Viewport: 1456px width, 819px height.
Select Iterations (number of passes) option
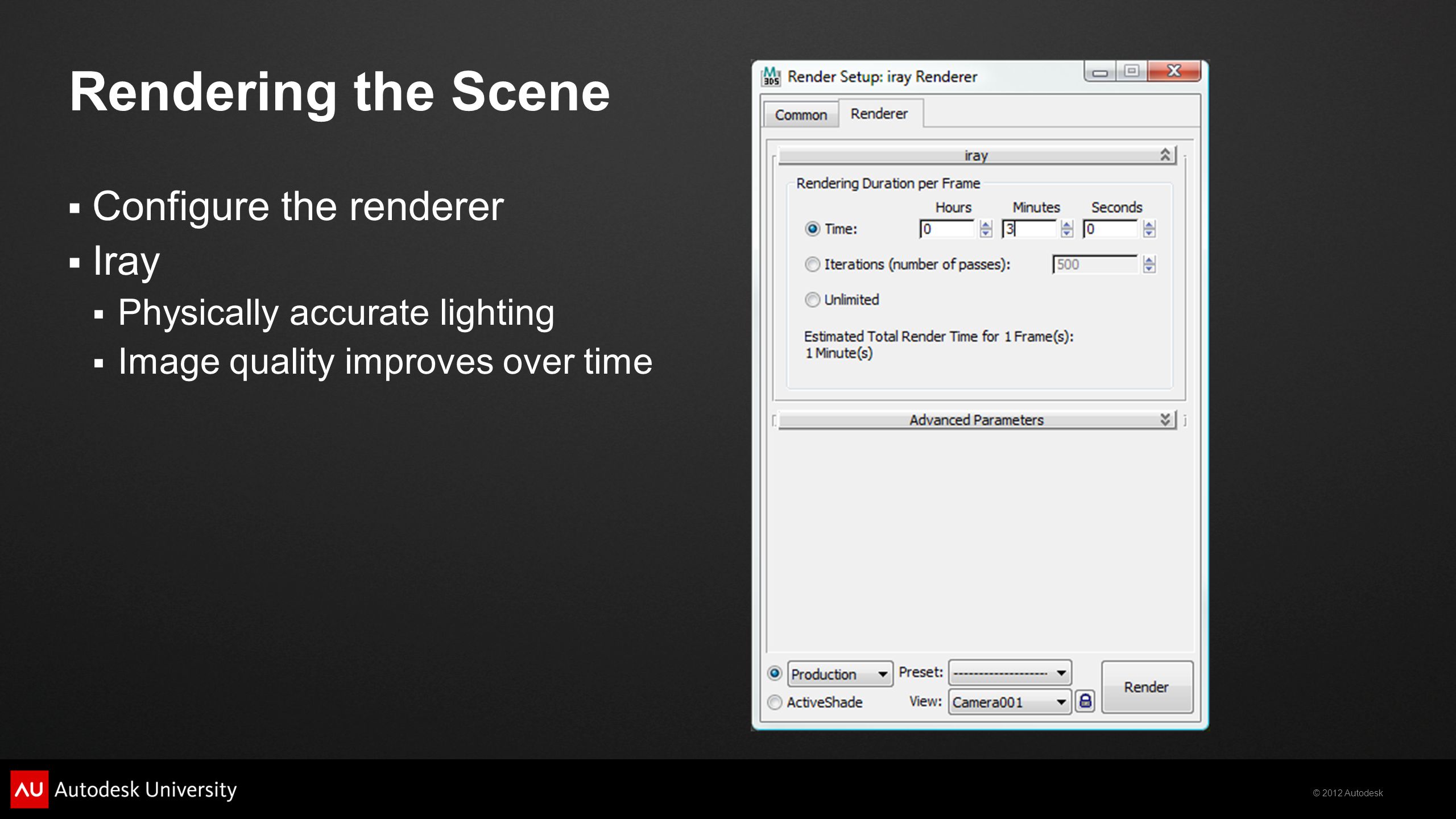[x=812, y=264]
